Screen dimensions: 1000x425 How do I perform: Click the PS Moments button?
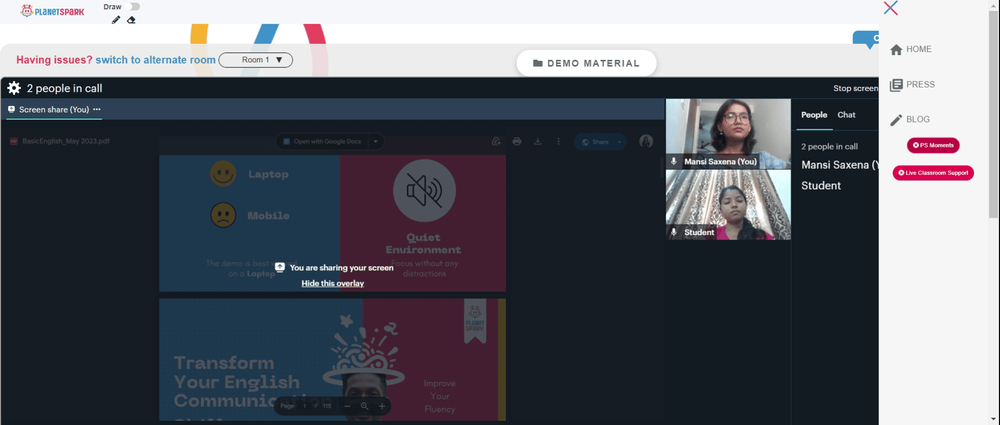(x=933, y=145)
